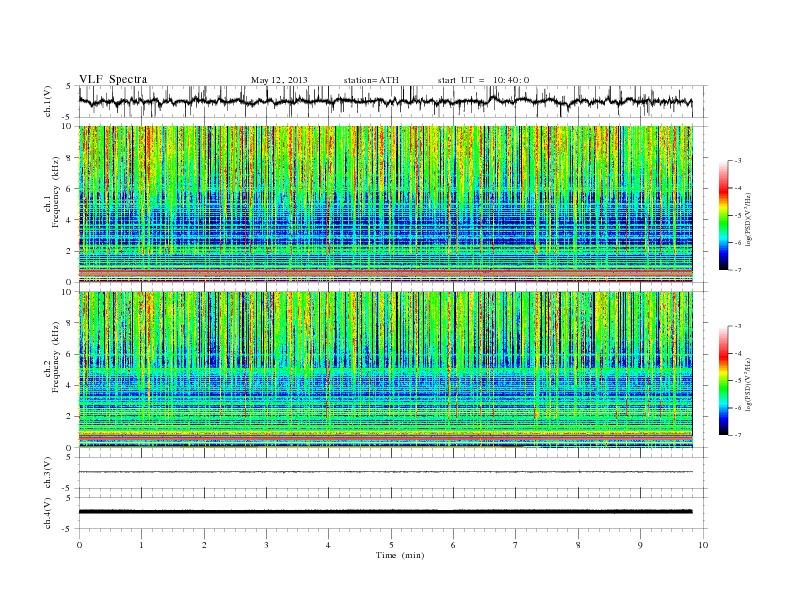Click the ch.1 spectrogram color bar
The height and width of the screenshot is (612, 792).
[723, 215]
